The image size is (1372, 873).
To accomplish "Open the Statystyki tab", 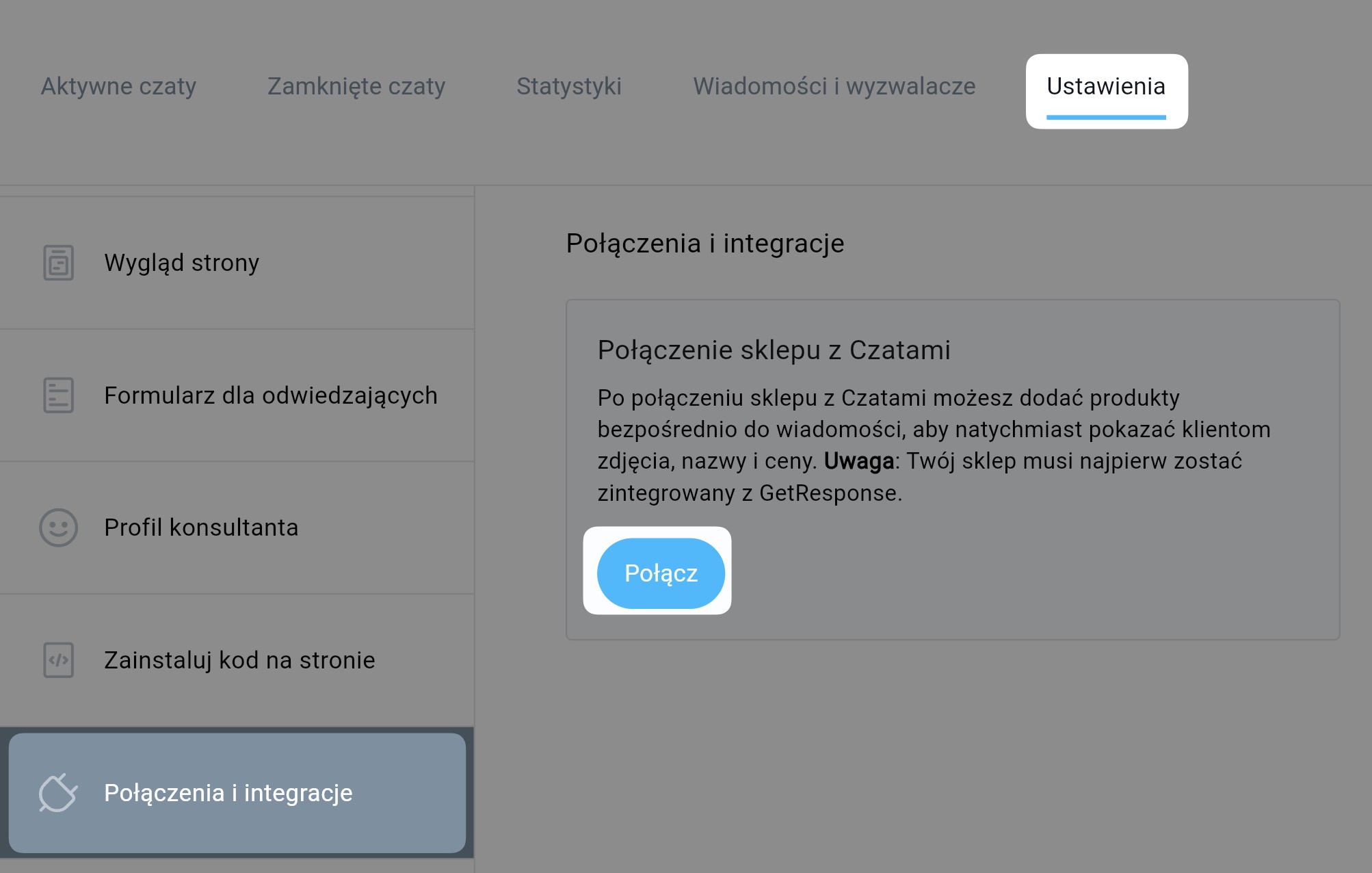I will (569, 87).
